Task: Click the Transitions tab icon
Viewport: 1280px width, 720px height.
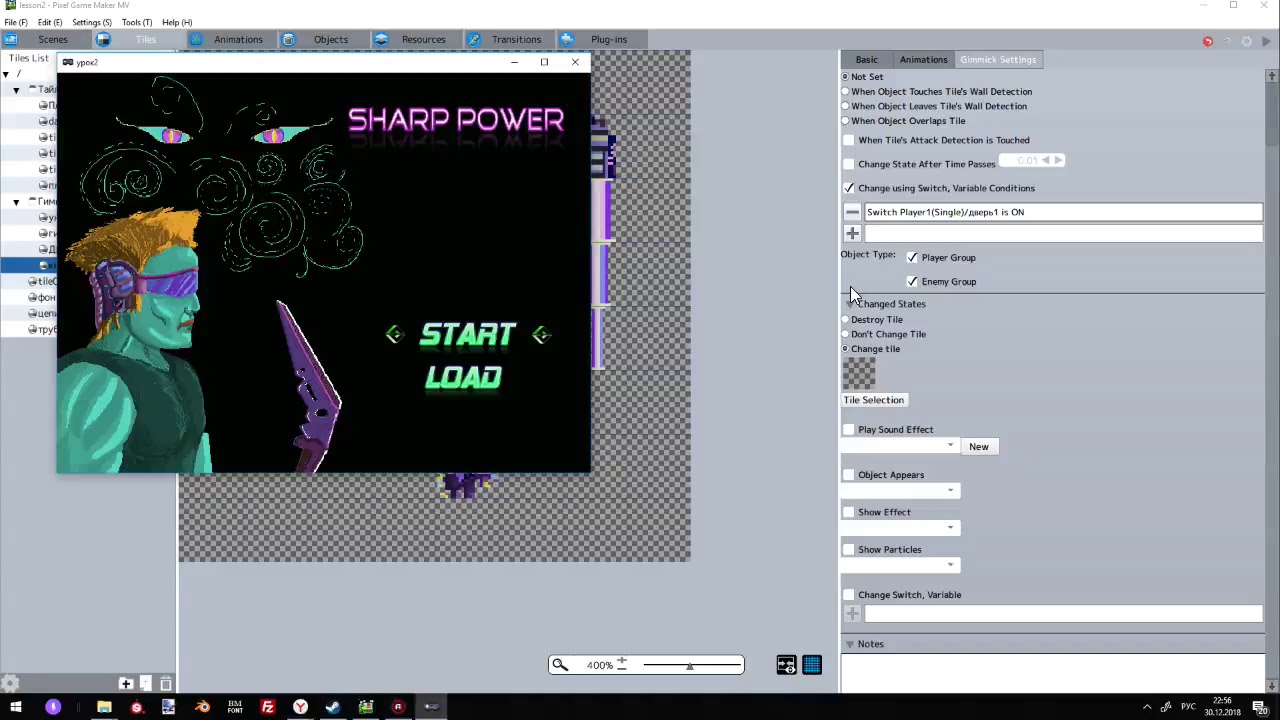Action: click(474, 40)
